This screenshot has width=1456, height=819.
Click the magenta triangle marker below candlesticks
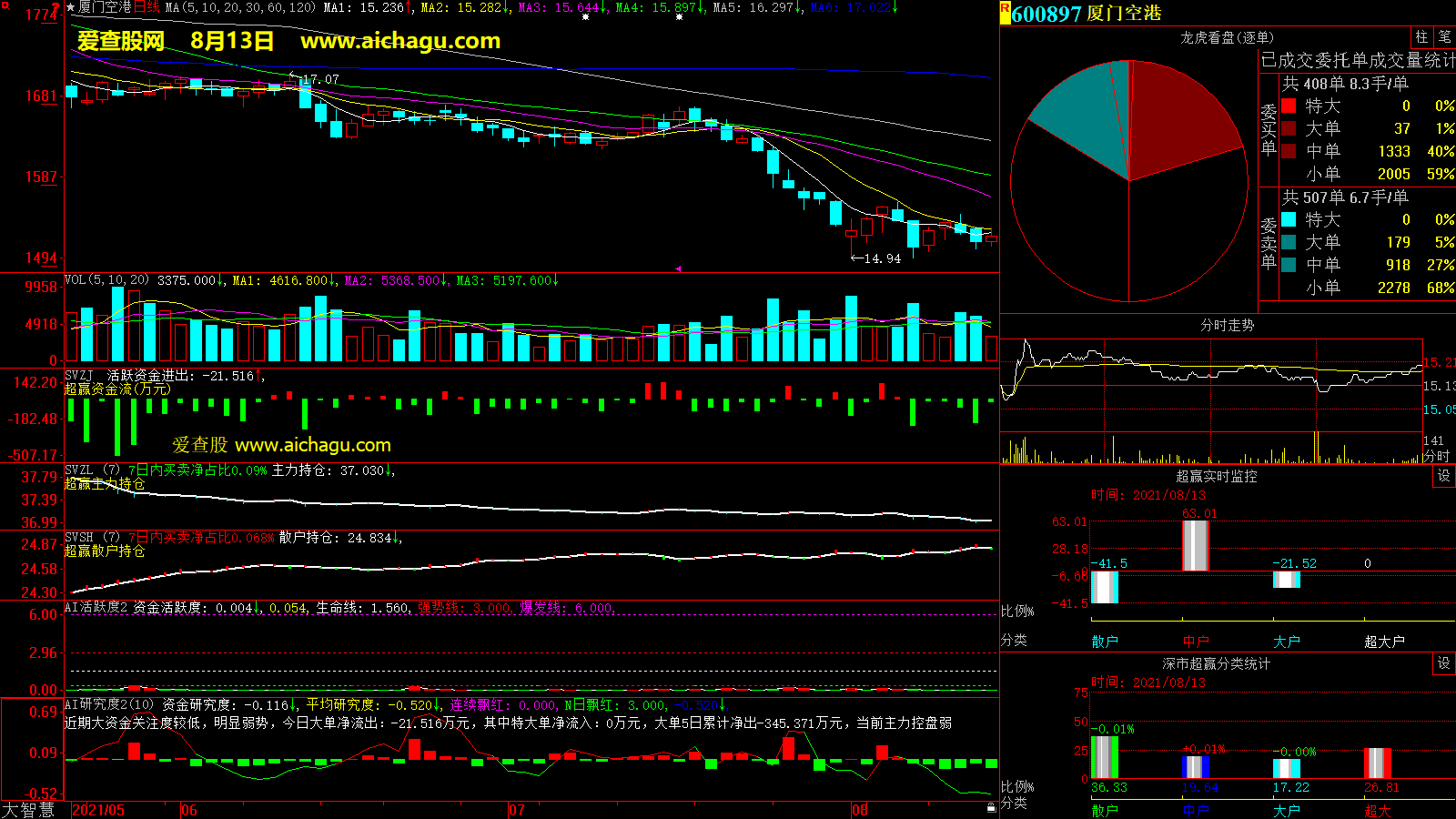(677, 268)
